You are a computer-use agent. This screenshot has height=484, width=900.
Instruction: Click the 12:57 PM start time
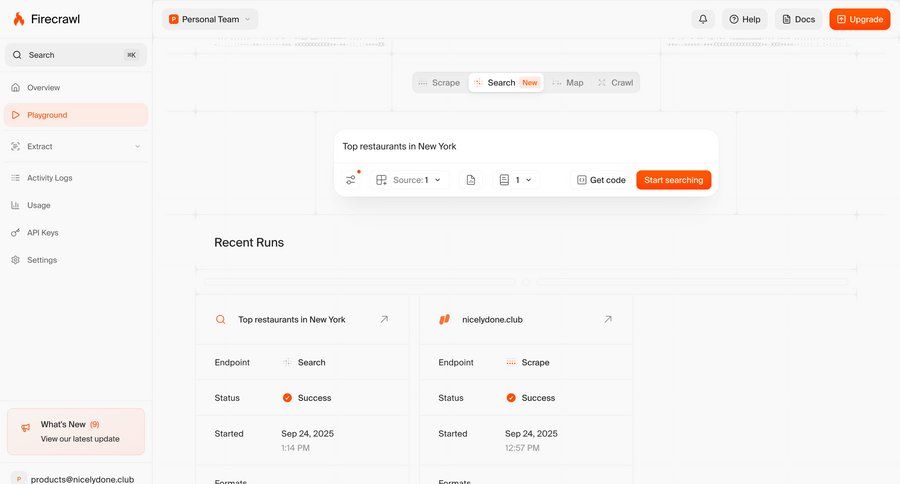522,448
